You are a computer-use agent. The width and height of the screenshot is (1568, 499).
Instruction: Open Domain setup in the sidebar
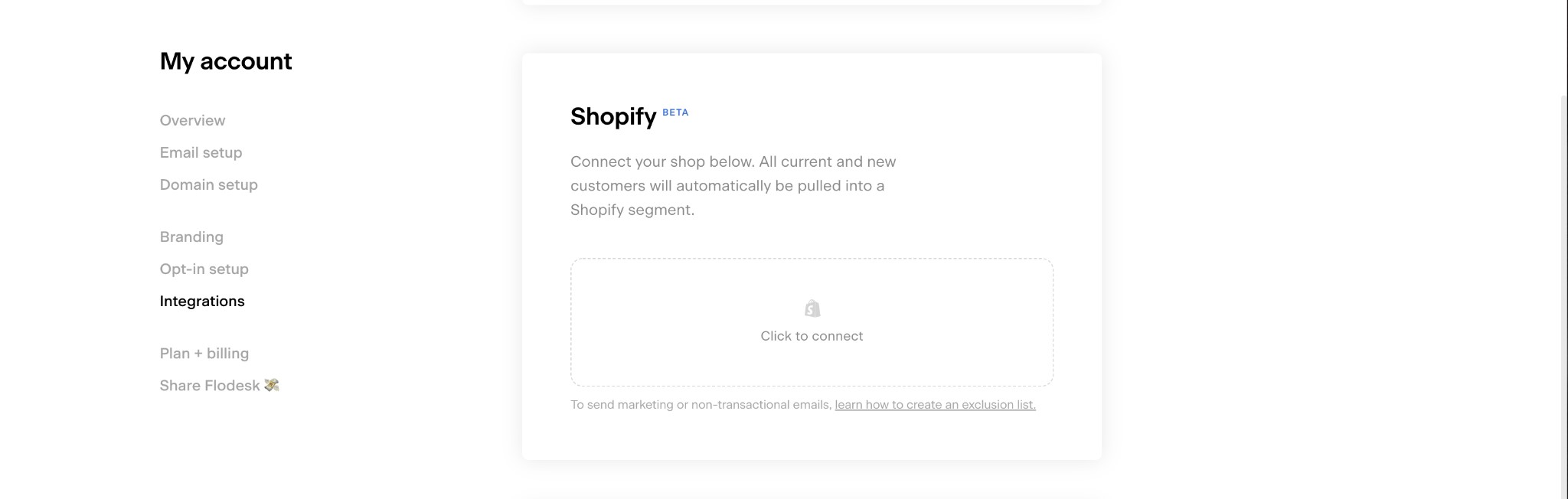tap(208, 184)
